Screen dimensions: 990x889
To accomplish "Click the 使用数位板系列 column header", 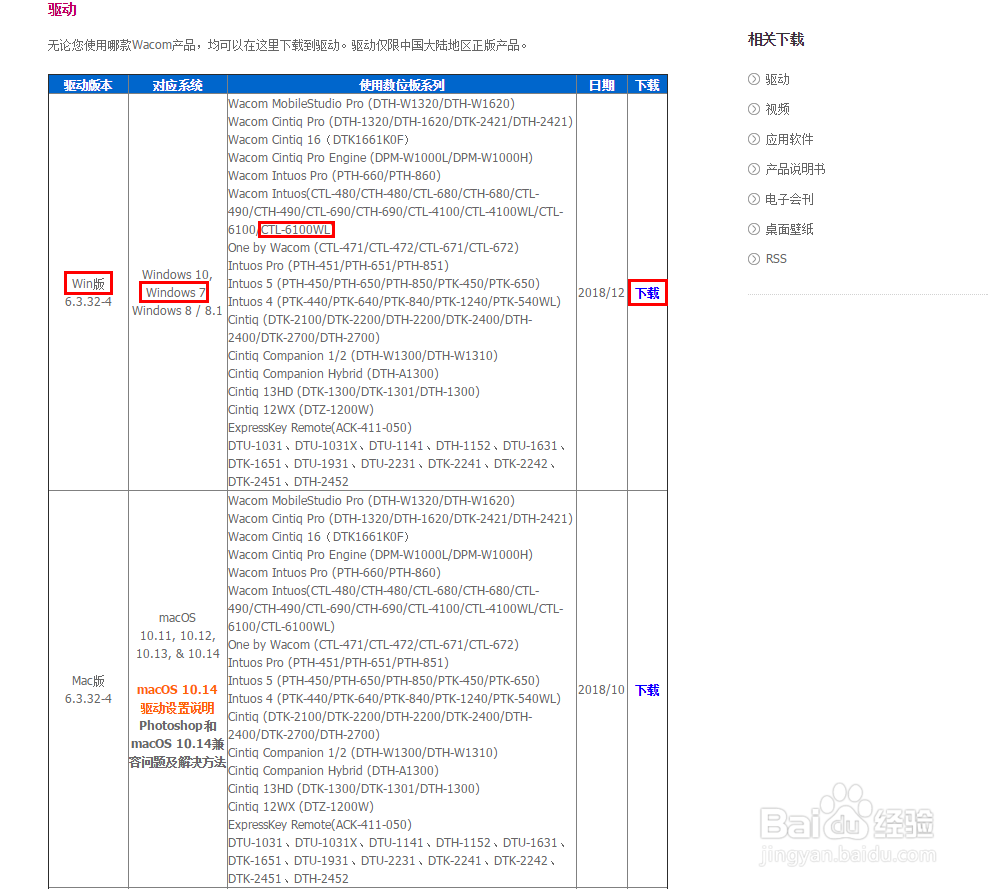I will pyautogui.click(x=402, y=85).
